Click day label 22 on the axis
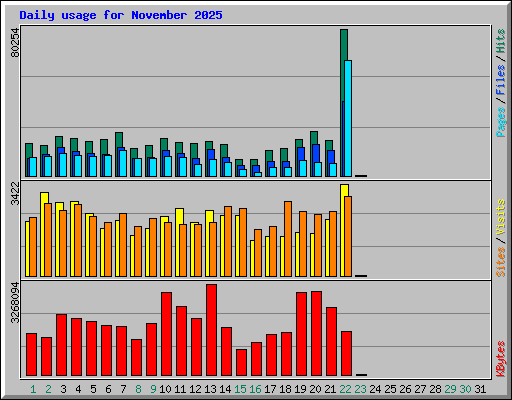This screenshot has height=400, width=512. (x=345, y=389)
